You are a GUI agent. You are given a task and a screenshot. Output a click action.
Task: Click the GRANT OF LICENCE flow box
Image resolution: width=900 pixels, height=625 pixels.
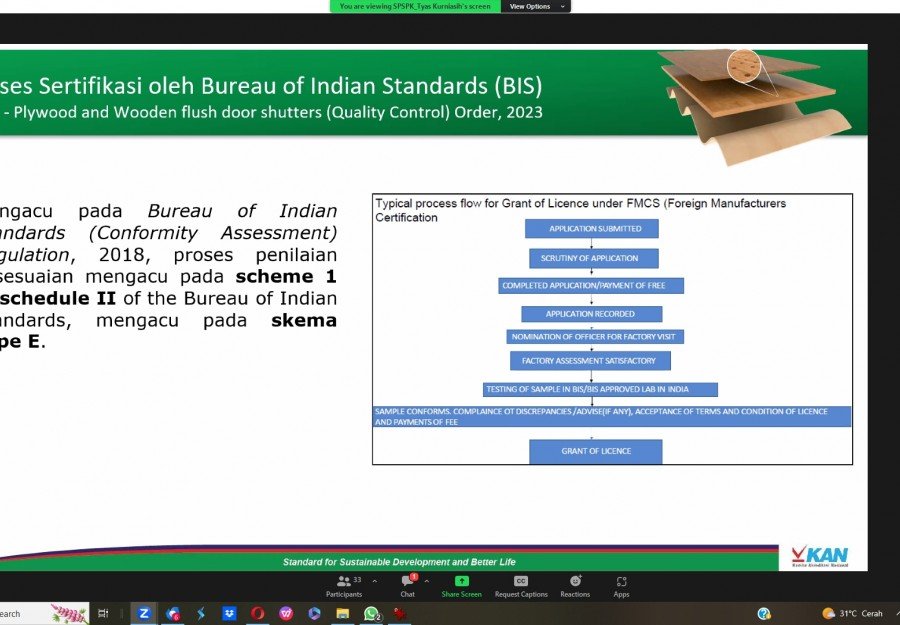click(596, 452)
